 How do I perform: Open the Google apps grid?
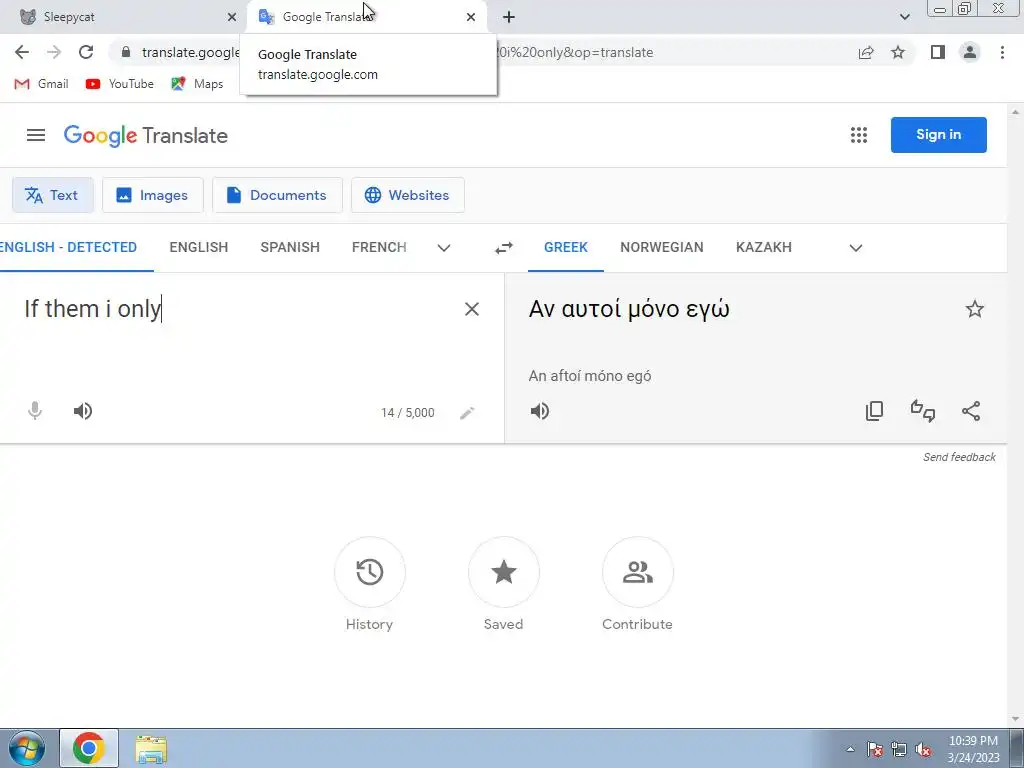pos(859,135)
